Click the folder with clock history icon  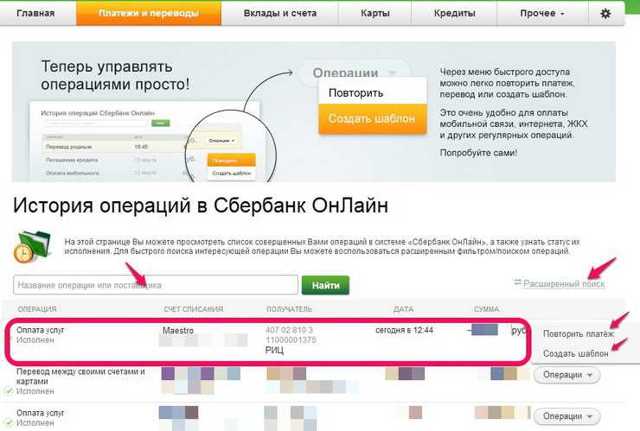(32, 247)
